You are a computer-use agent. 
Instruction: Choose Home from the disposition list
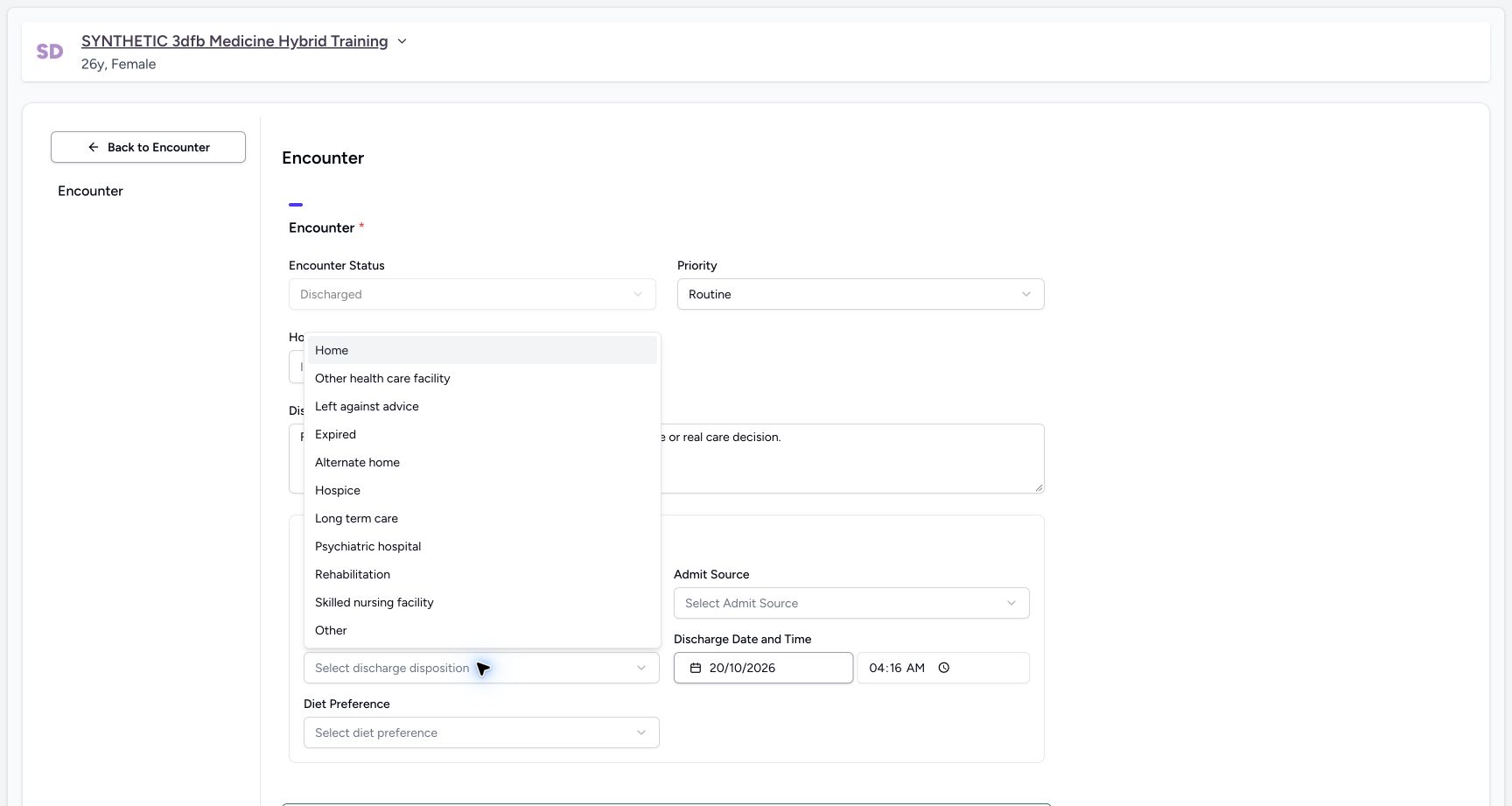point(482,350)
